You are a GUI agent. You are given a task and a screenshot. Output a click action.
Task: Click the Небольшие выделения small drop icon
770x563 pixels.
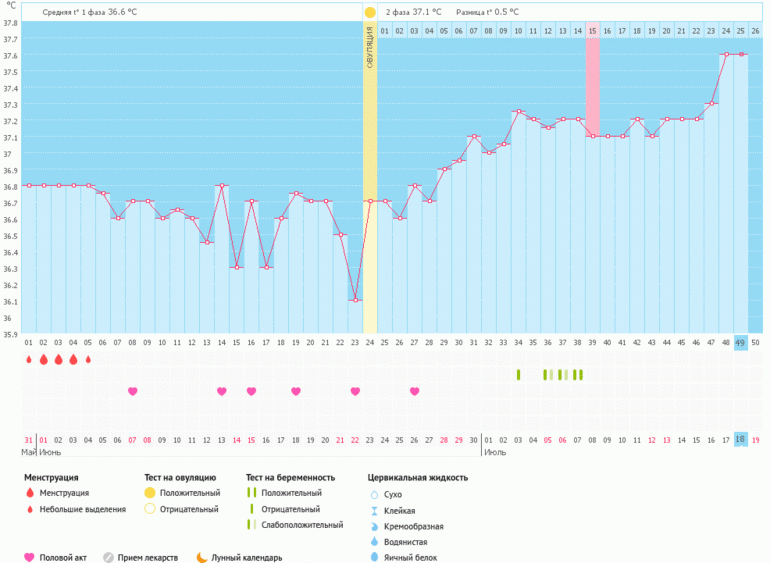(29, 509)
